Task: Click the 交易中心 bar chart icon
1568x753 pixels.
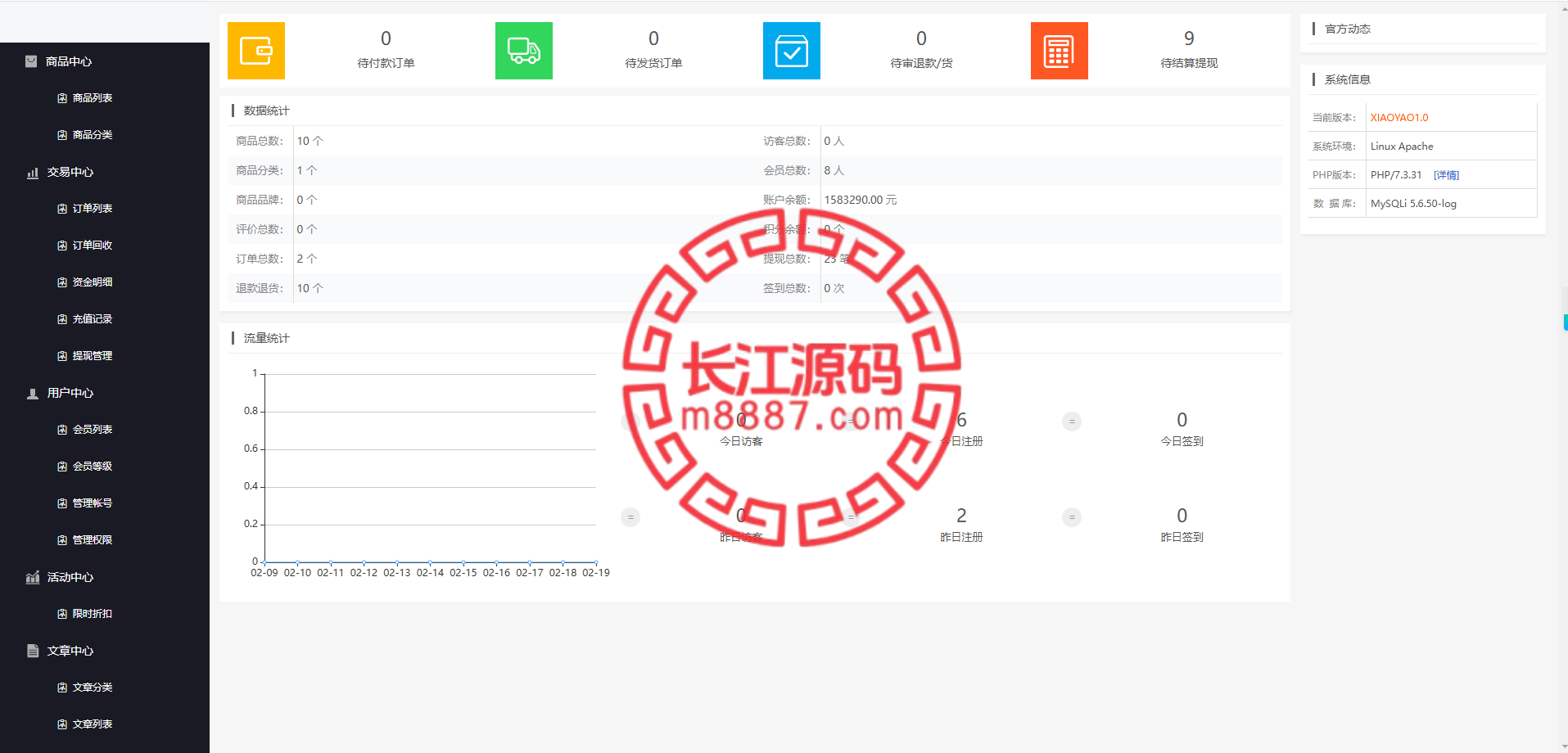Action: tap(33, 173)
